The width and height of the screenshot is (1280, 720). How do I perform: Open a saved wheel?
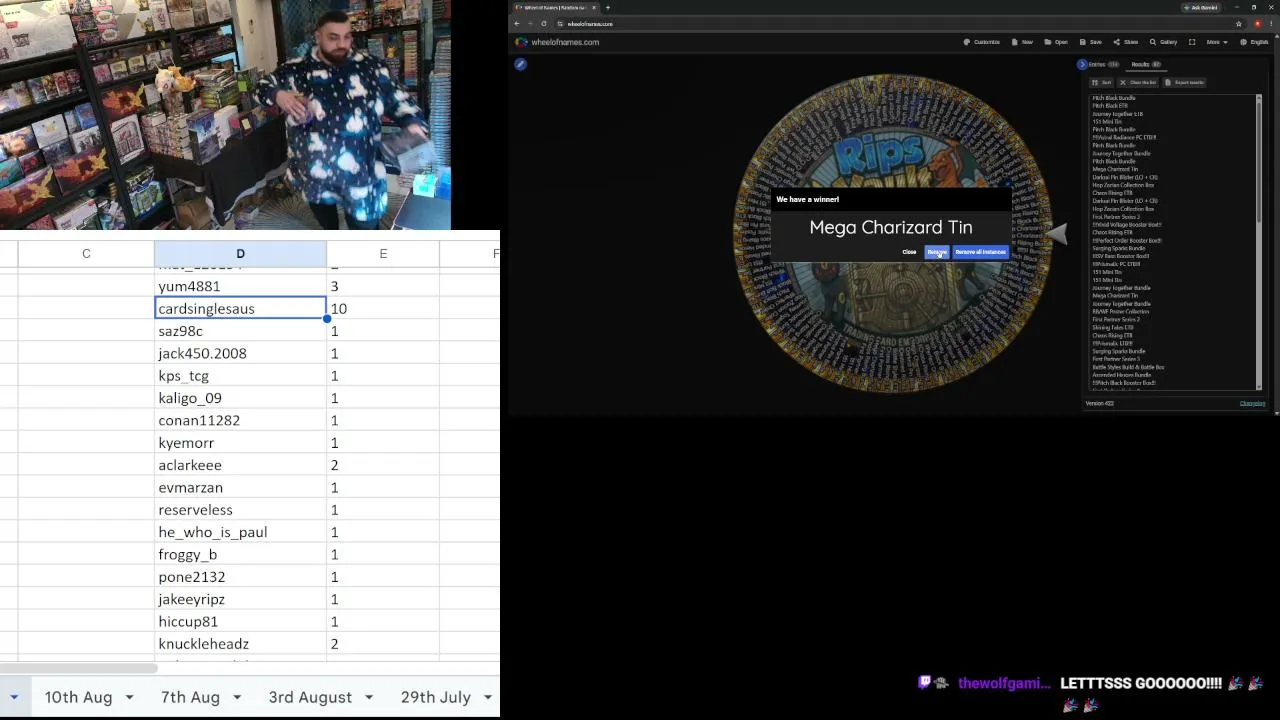coord(1056,42)
